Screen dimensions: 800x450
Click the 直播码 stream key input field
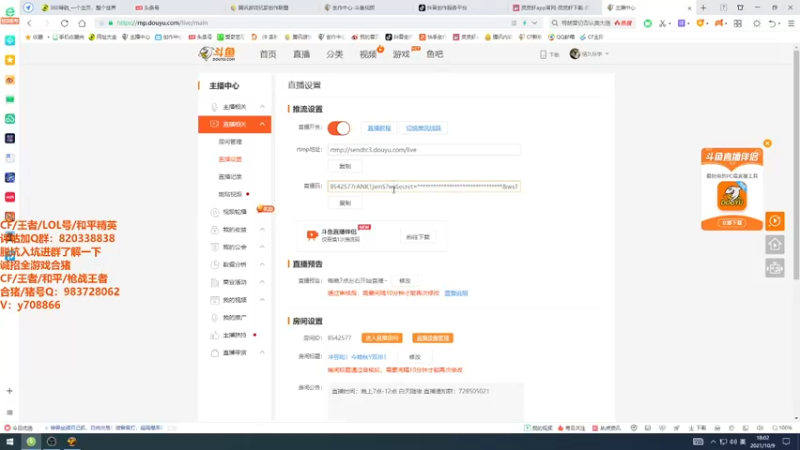(x=423, y=187)
